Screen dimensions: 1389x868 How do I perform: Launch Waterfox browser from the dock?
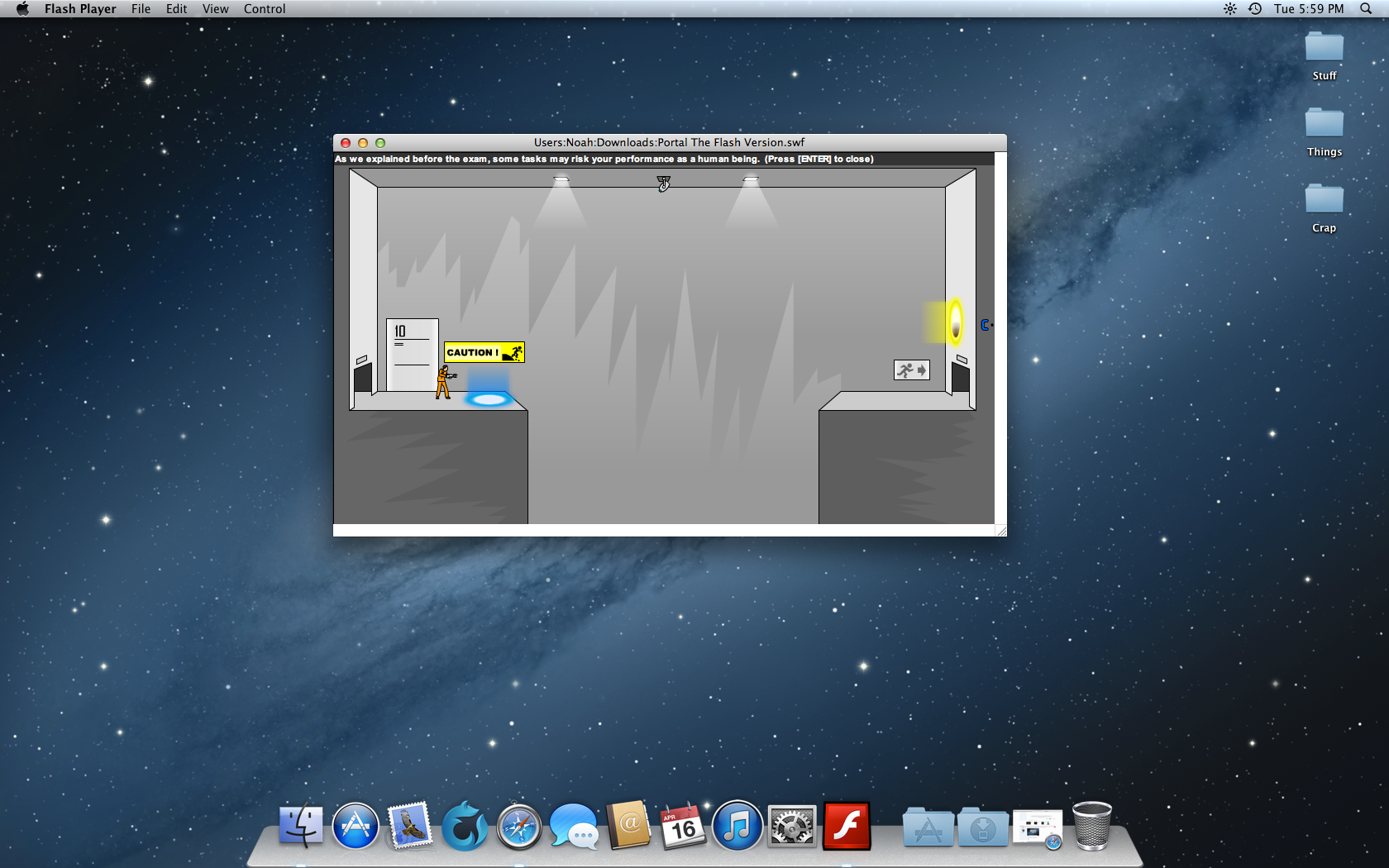click(465, 826)
